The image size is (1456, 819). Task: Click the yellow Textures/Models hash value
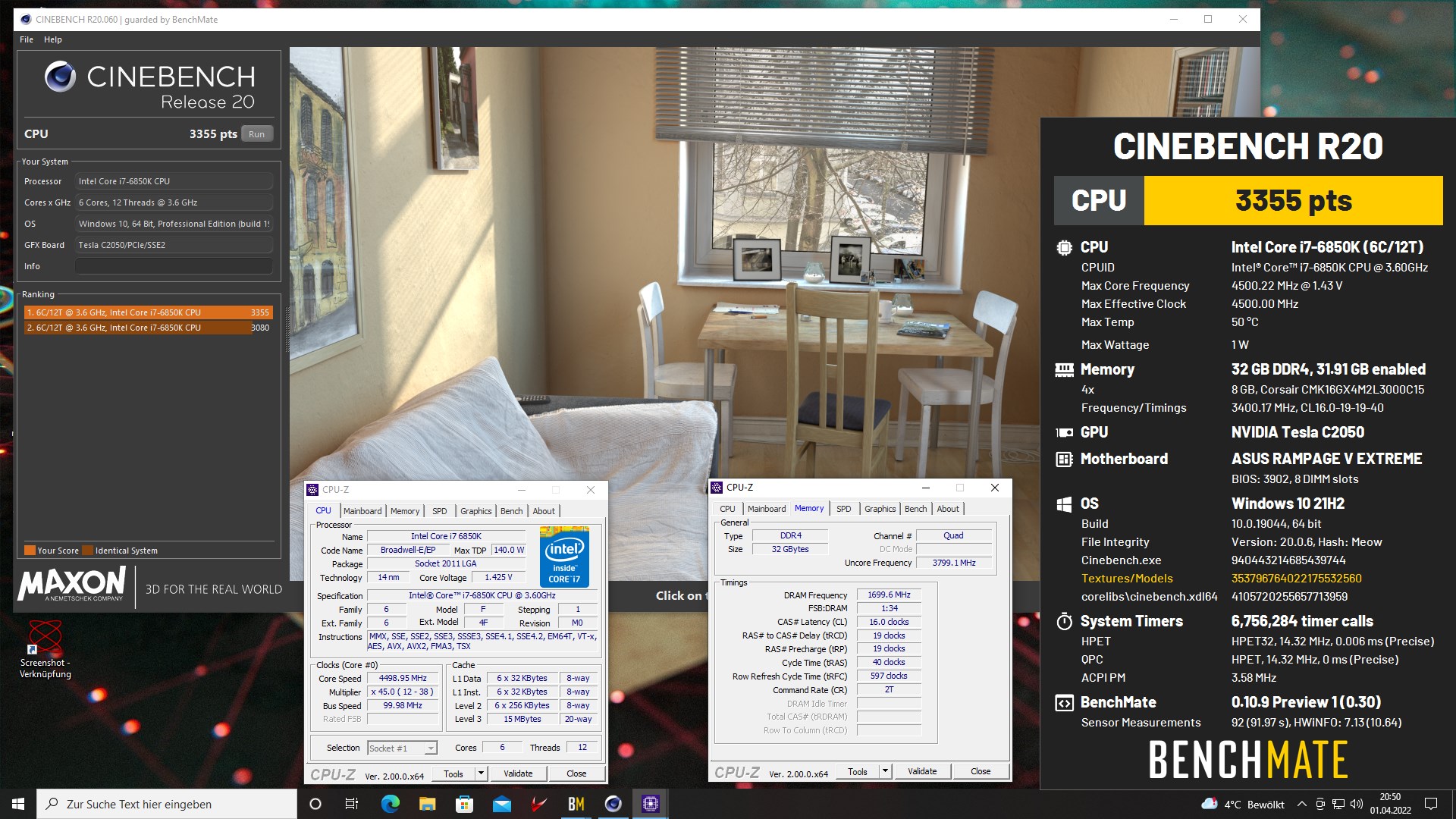click(x=1296, y=578)
